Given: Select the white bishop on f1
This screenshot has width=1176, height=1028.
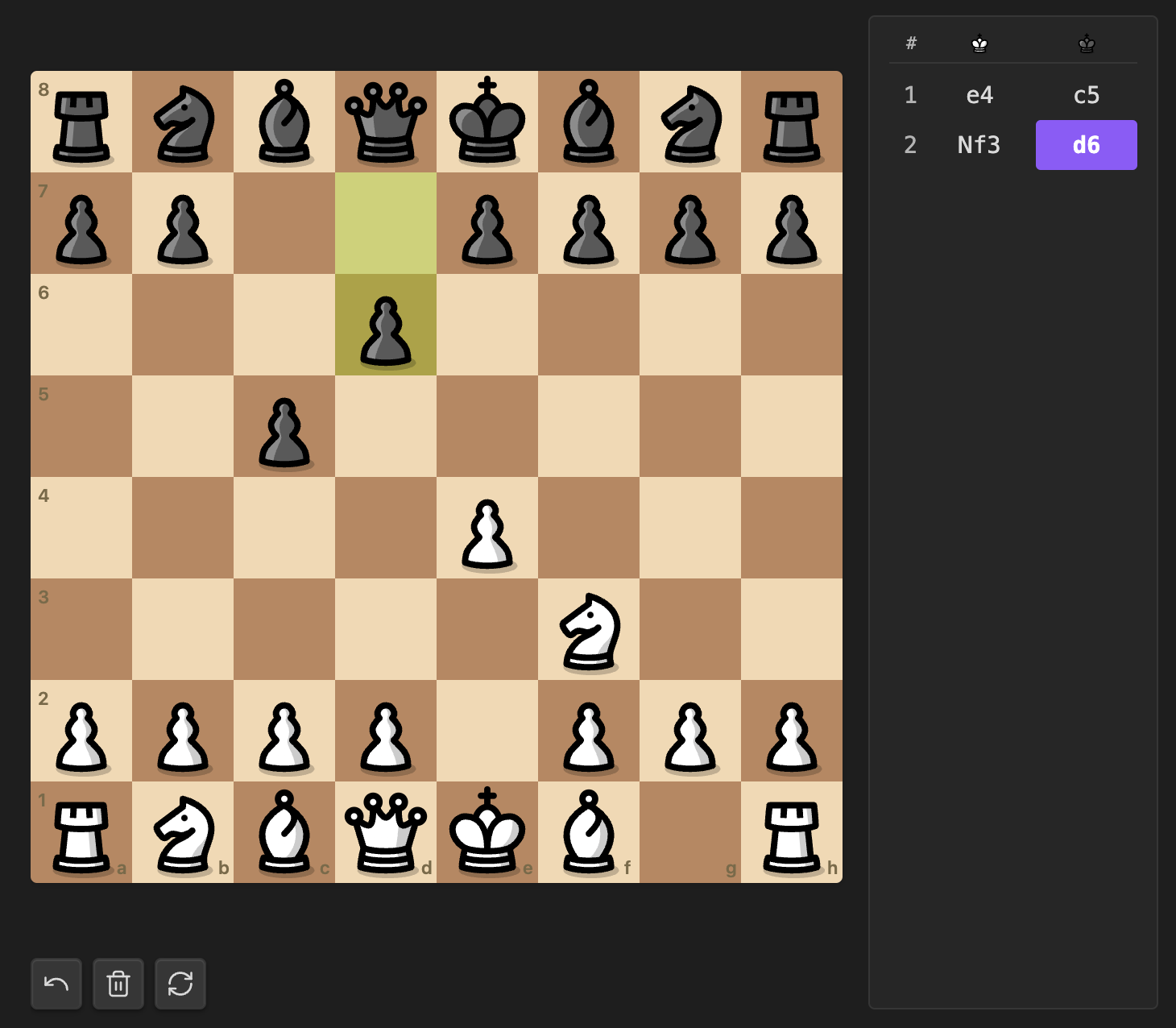Looking at the screenshot, I should 589,832.
